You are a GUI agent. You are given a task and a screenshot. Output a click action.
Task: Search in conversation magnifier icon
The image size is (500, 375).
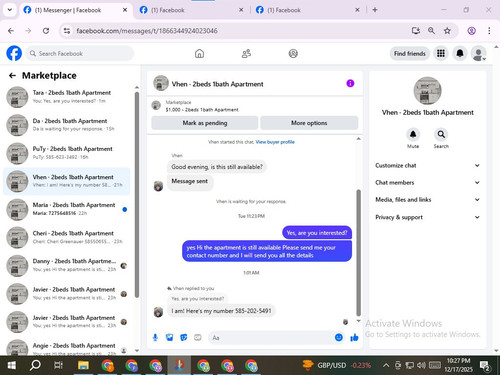(441, 134)
